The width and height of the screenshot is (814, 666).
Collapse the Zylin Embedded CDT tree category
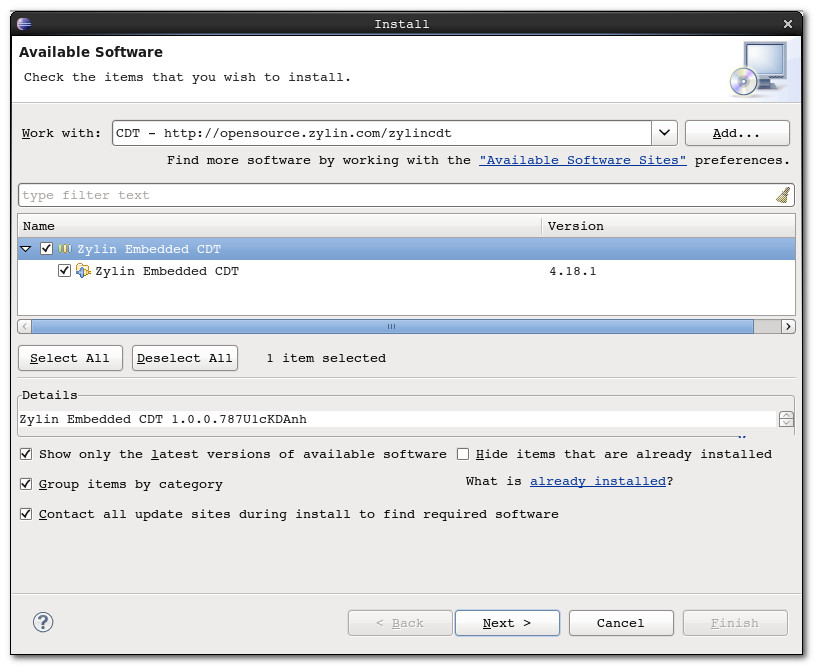point(27,249)
